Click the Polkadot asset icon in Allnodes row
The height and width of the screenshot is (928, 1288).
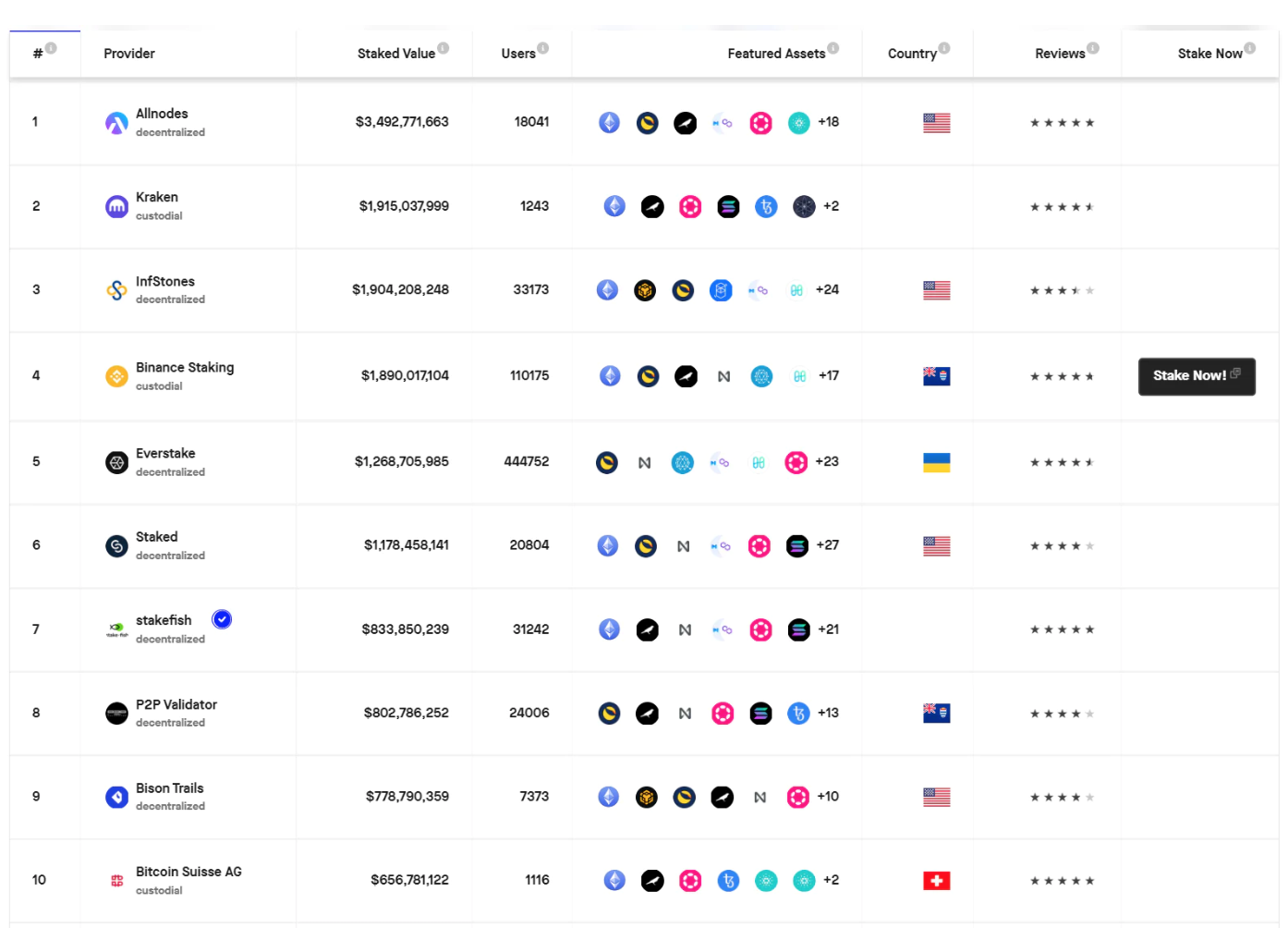[x=760, y=123]
